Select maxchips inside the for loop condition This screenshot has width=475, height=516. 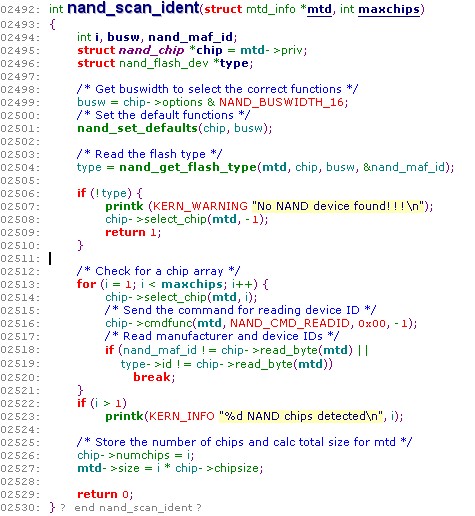[192, 284]
